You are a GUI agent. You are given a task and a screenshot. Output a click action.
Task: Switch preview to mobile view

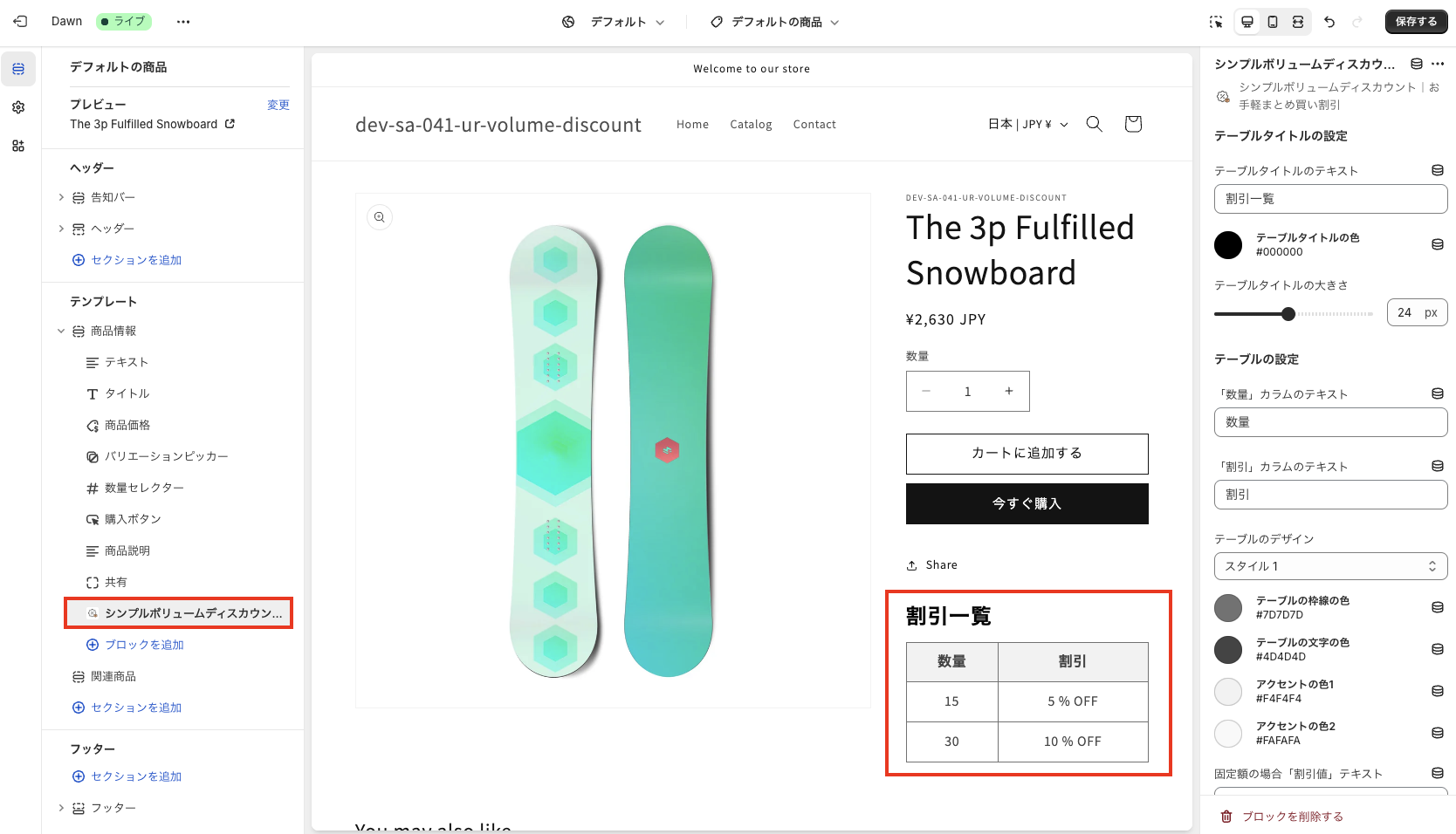pyautogui.click(x=1272, y=22)
